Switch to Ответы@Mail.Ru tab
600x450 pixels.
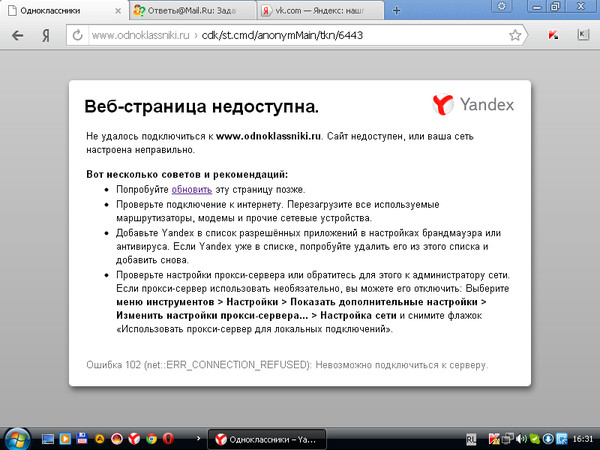click(193, 11)
